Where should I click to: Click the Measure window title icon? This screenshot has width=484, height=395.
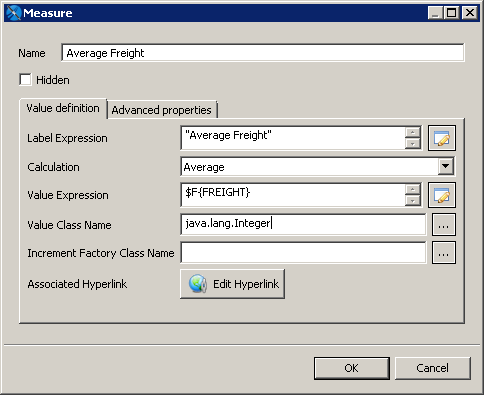click(x=14, y=13)
